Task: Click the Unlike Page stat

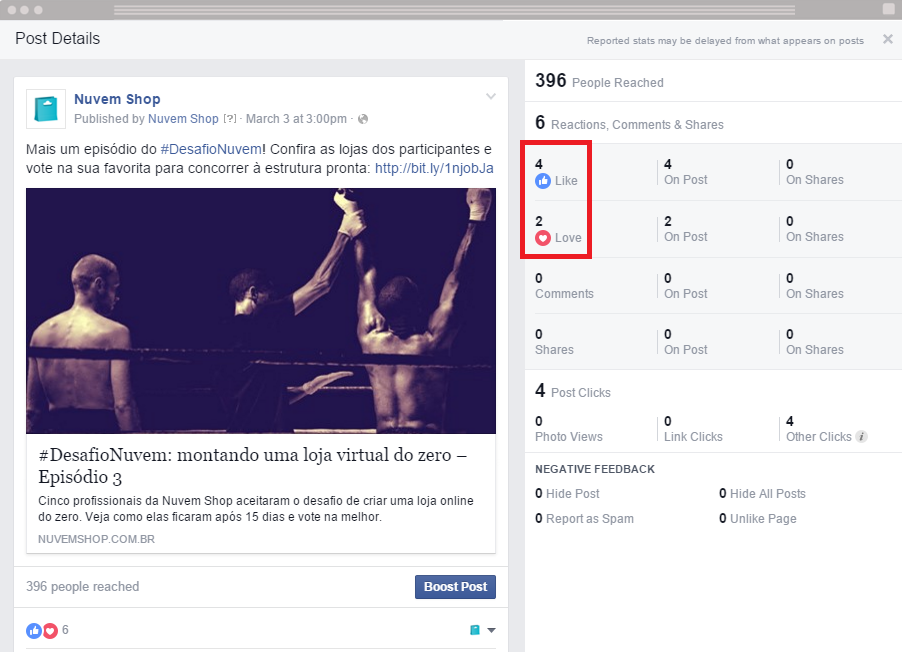Action: (x=758, y=518)
